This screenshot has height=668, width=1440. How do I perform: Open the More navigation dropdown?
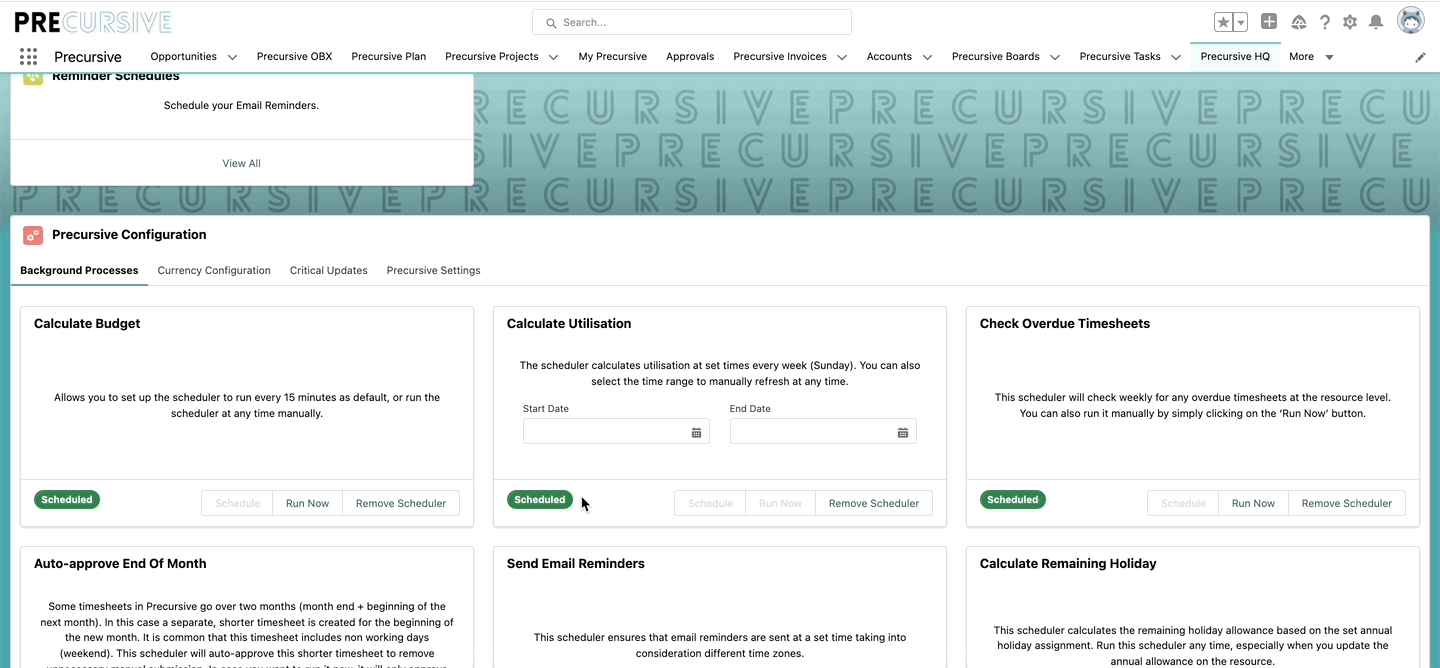tap(1312, 57)
